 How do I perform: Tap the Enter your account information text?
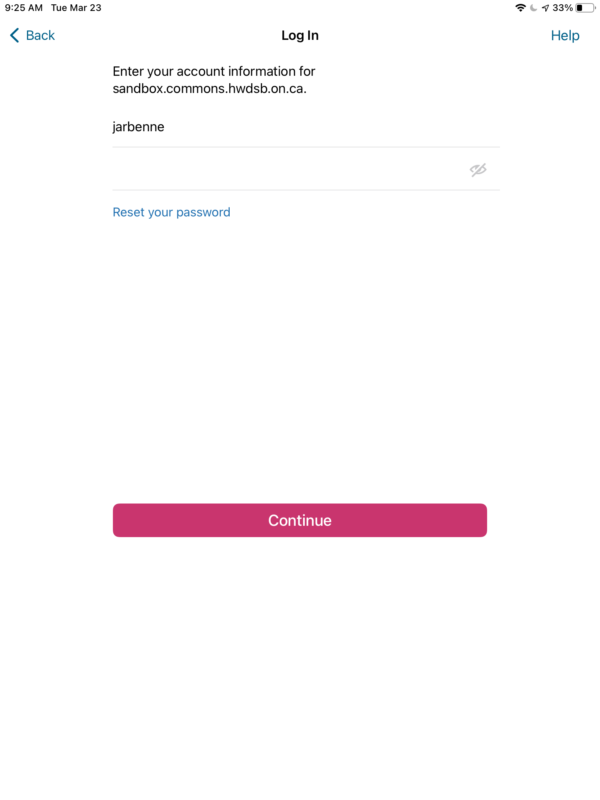click(214, 71)
